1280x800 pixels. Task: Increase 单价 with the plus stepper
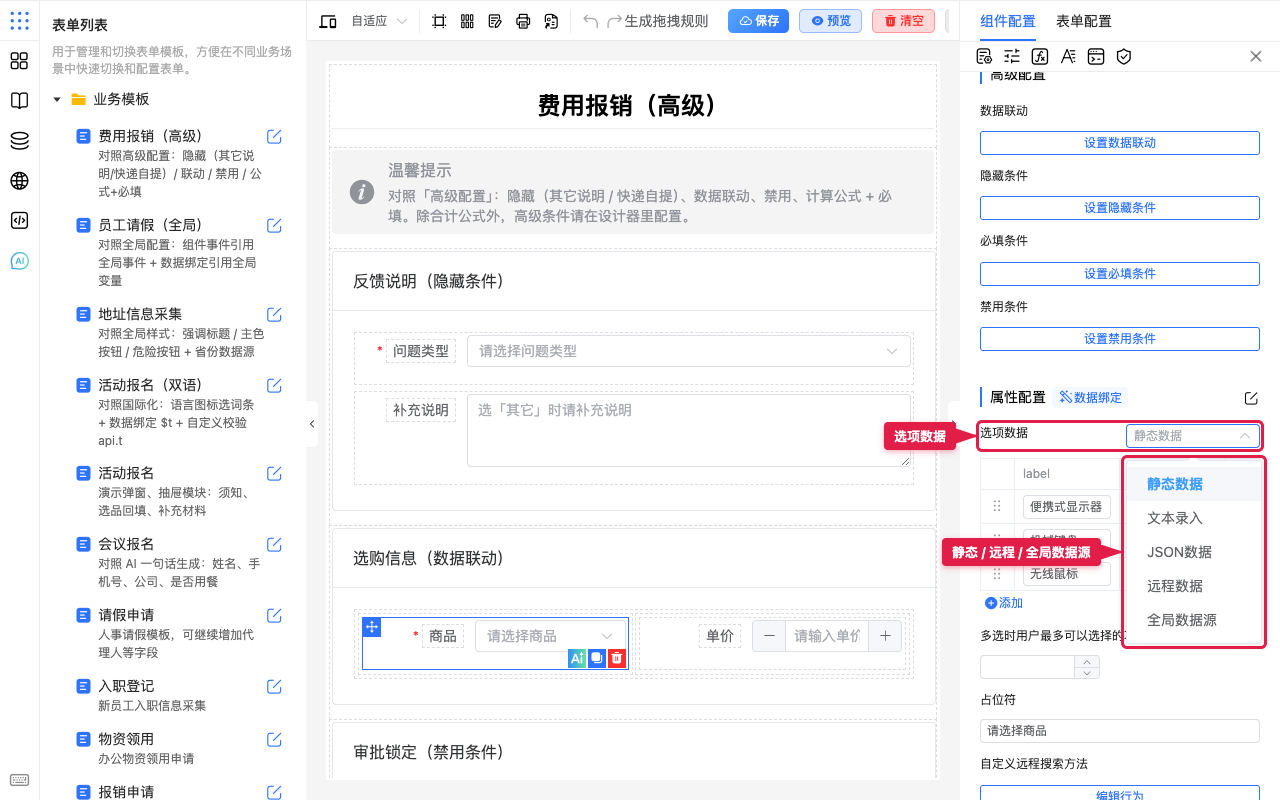[x=885, y=636]
